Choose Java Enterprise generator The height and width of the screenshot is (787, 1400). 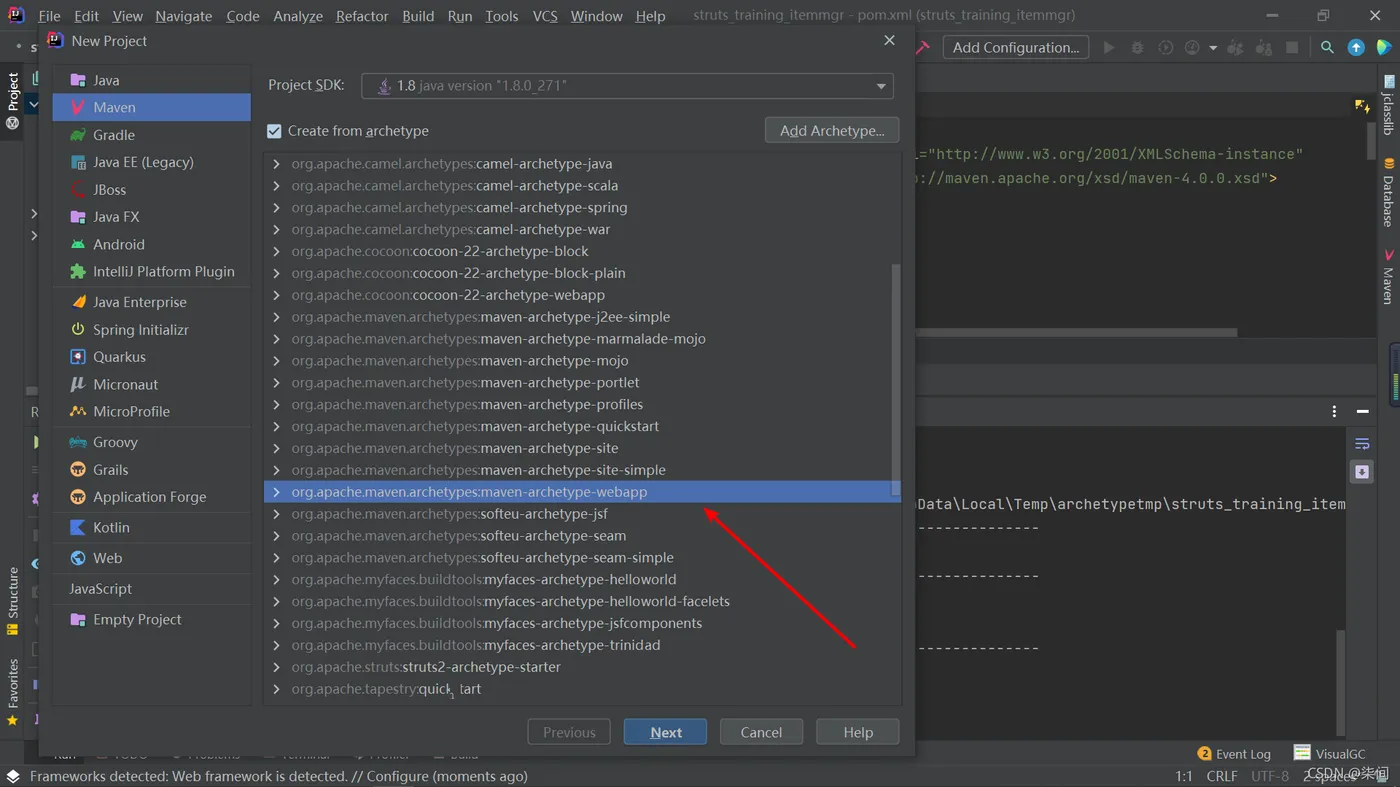pyautogui.click(x=151, y=302)
